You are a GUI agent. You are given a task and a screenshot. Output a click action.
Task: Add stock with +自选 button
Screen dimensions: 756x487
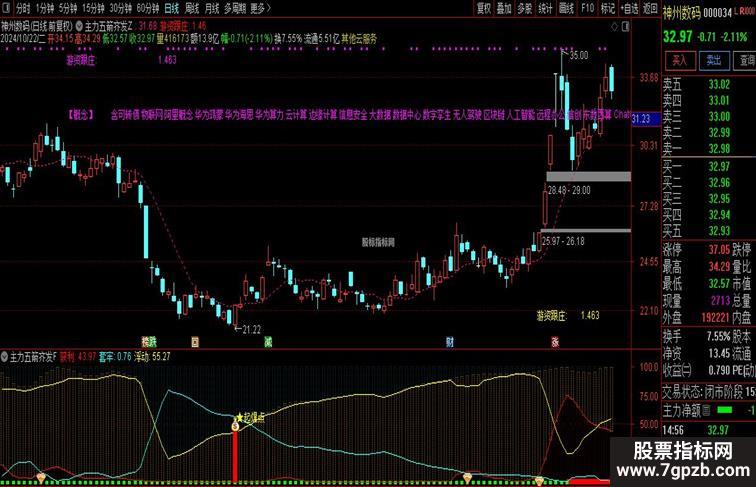pyautogui.click(x=629, y=8)
